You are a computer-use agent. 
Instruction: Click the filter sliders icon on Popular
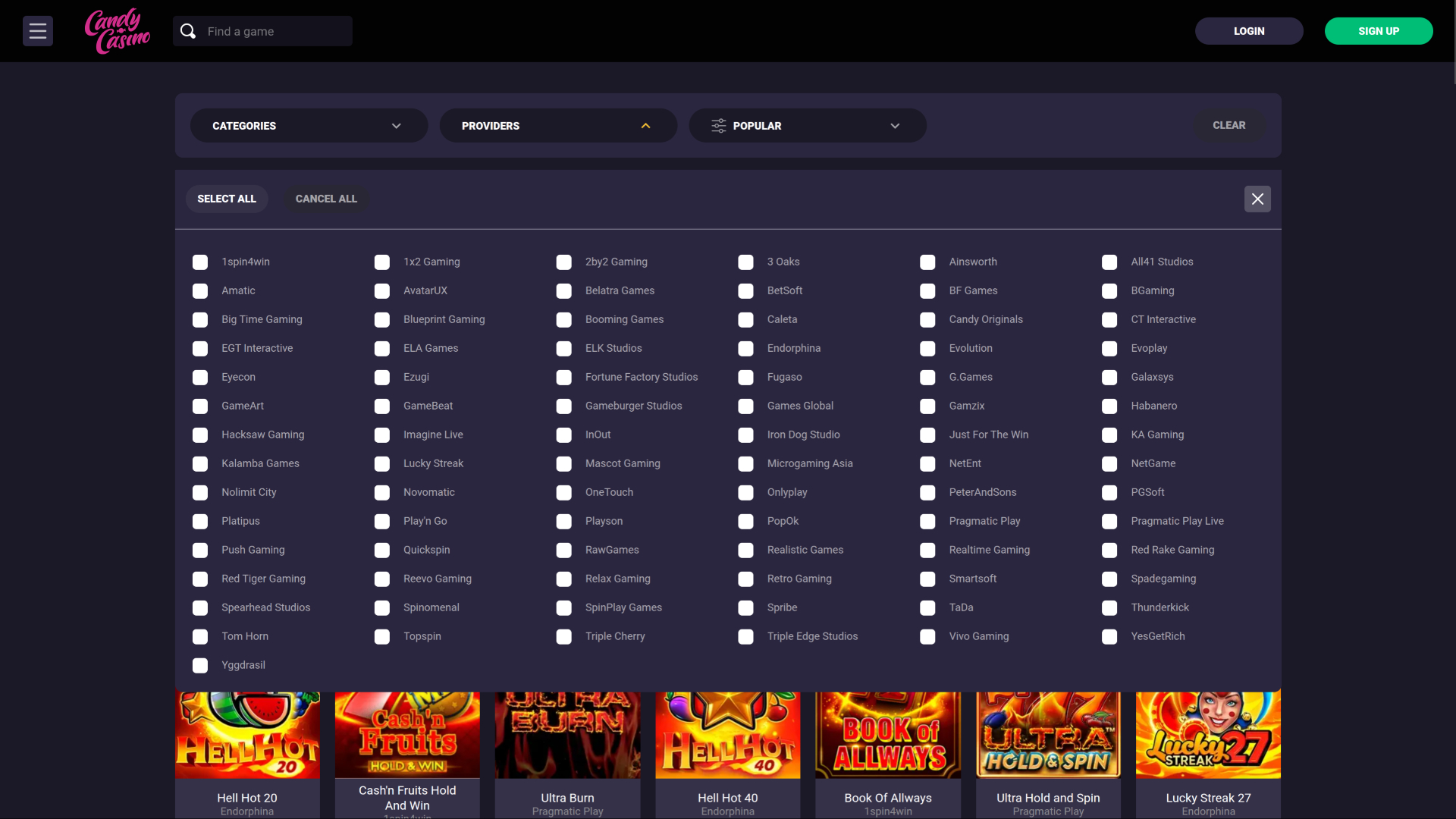718,125
